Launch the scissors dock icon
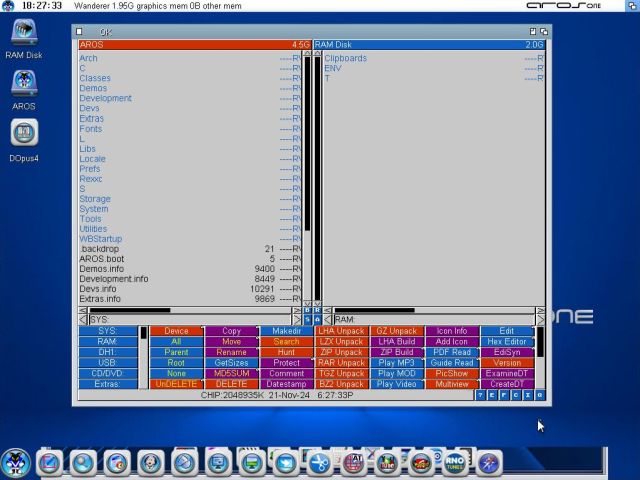Image resolution: width=640 pixels, height=480 pixels. pyautogui.click(x=320, y=463)
